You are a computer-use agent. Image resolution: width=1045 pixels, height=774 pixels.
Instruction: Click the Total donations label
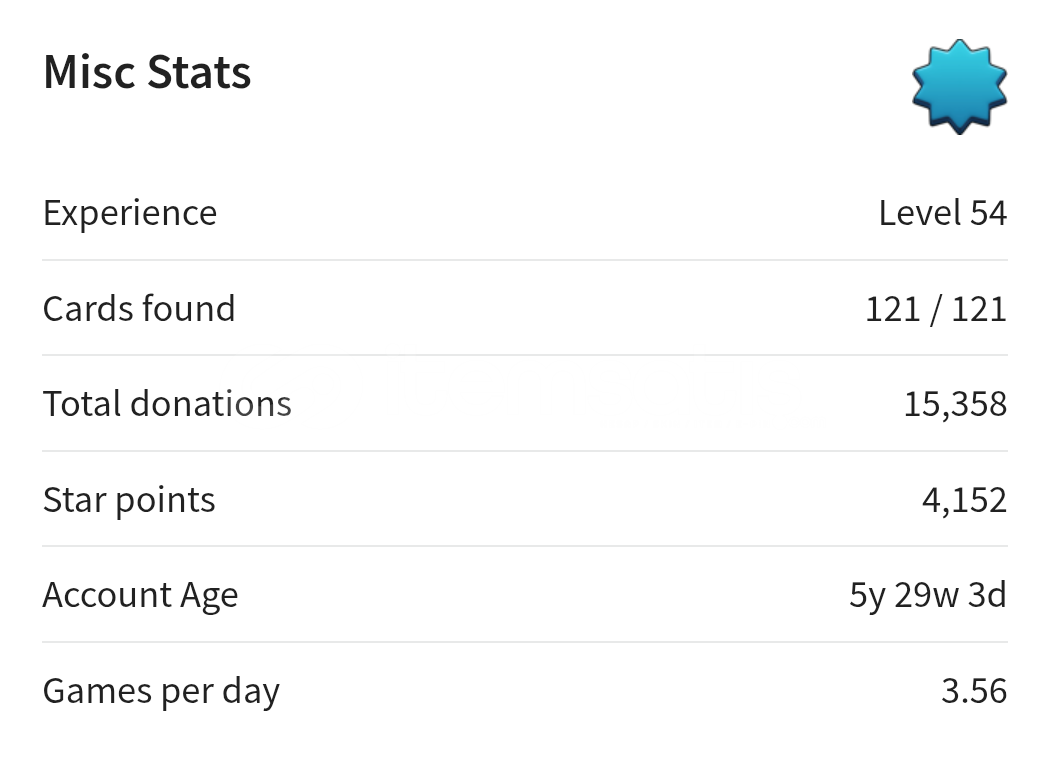click(x=167, y=404)
